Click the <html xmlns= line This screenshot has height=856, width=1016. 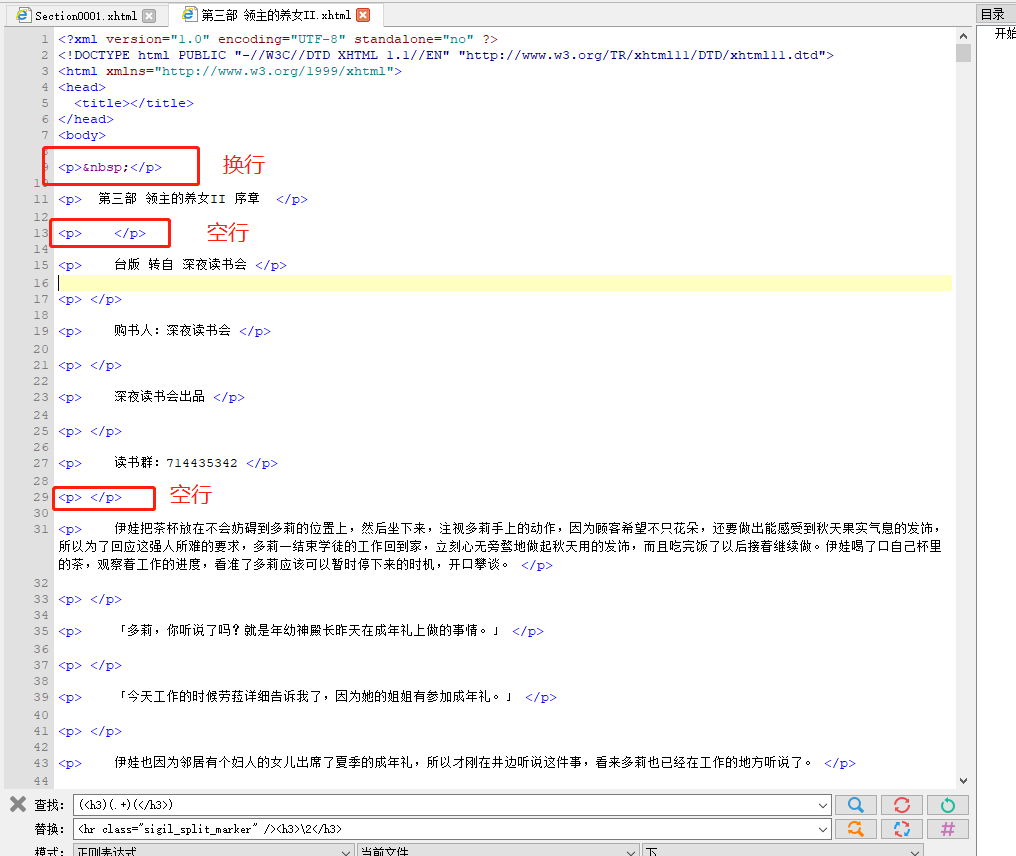pyautogui.click(x=230, y=71)
